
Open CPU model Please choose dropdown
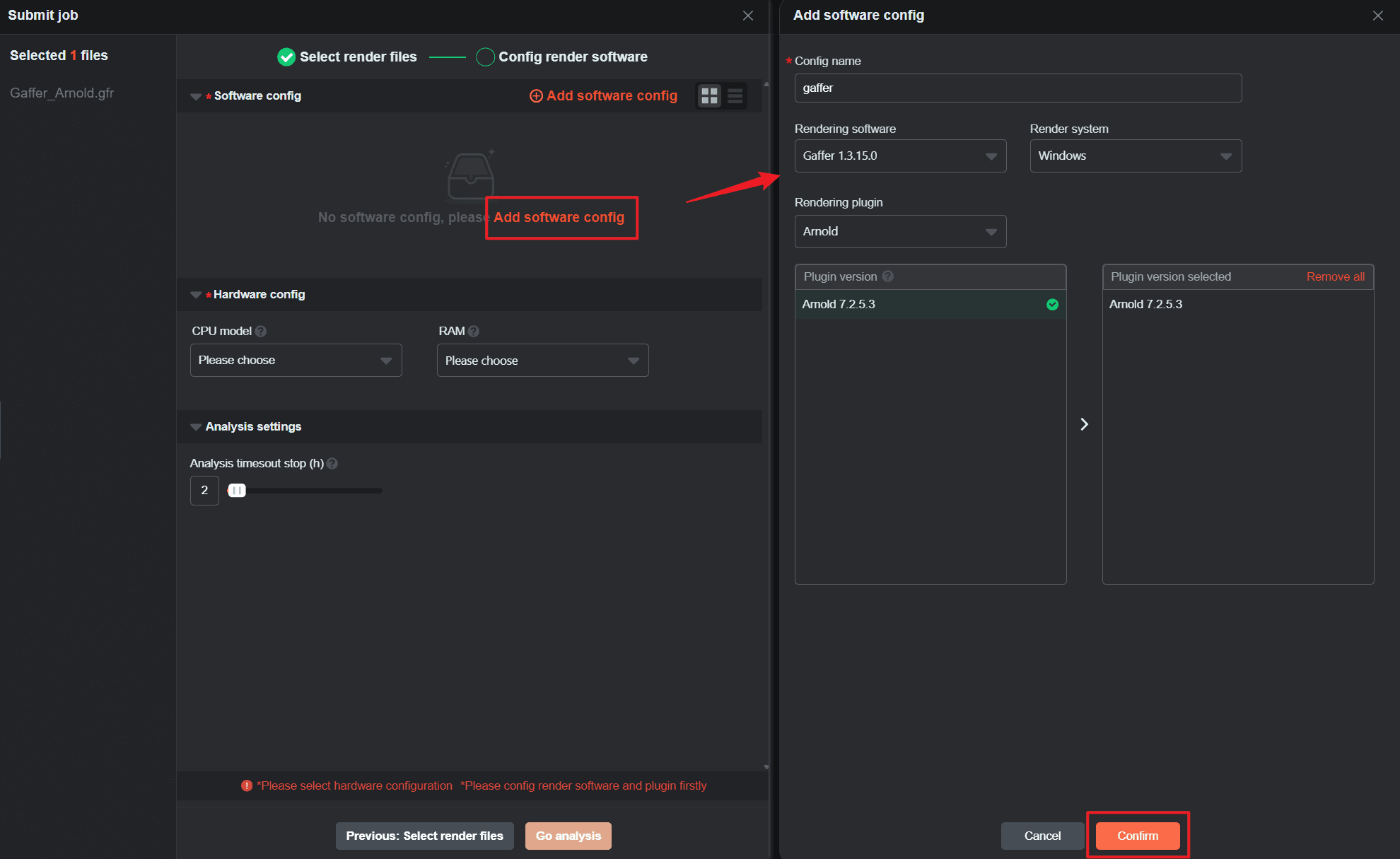[x=296, y=361]
